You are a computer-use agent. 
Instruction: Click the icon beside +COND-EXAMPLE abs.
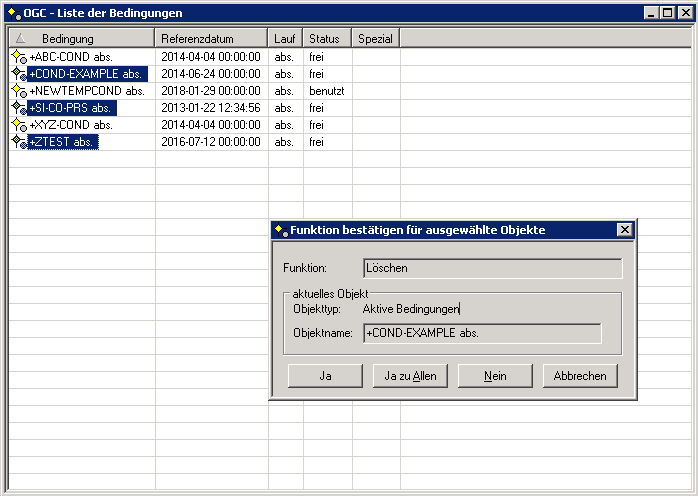coord(18,74)
